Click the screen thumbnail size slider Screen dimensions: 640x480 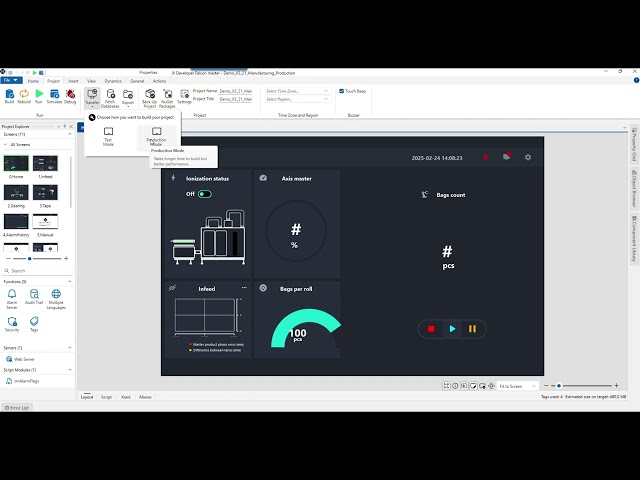29,258
